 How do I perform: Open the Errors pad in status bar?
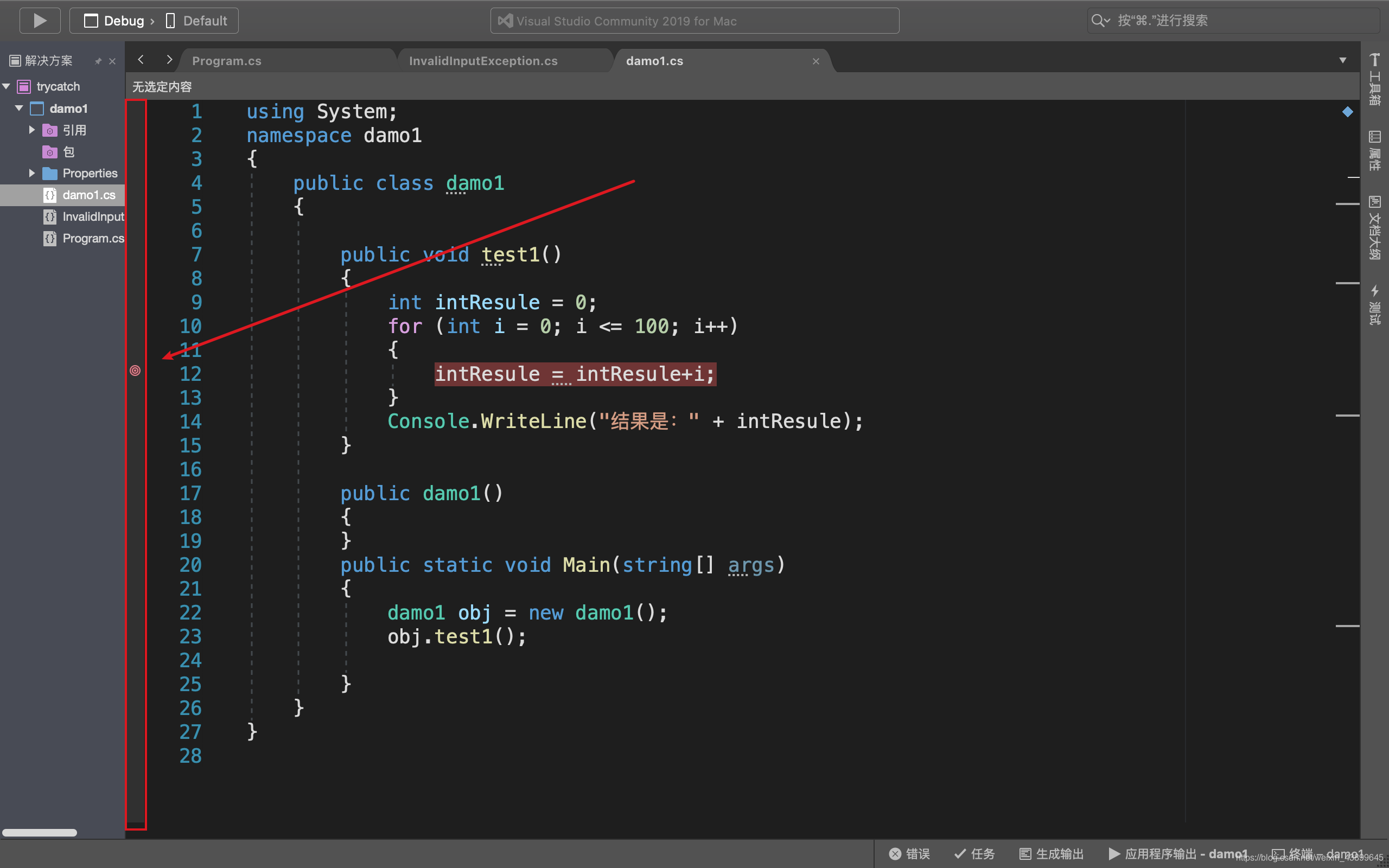pos(909,854)
